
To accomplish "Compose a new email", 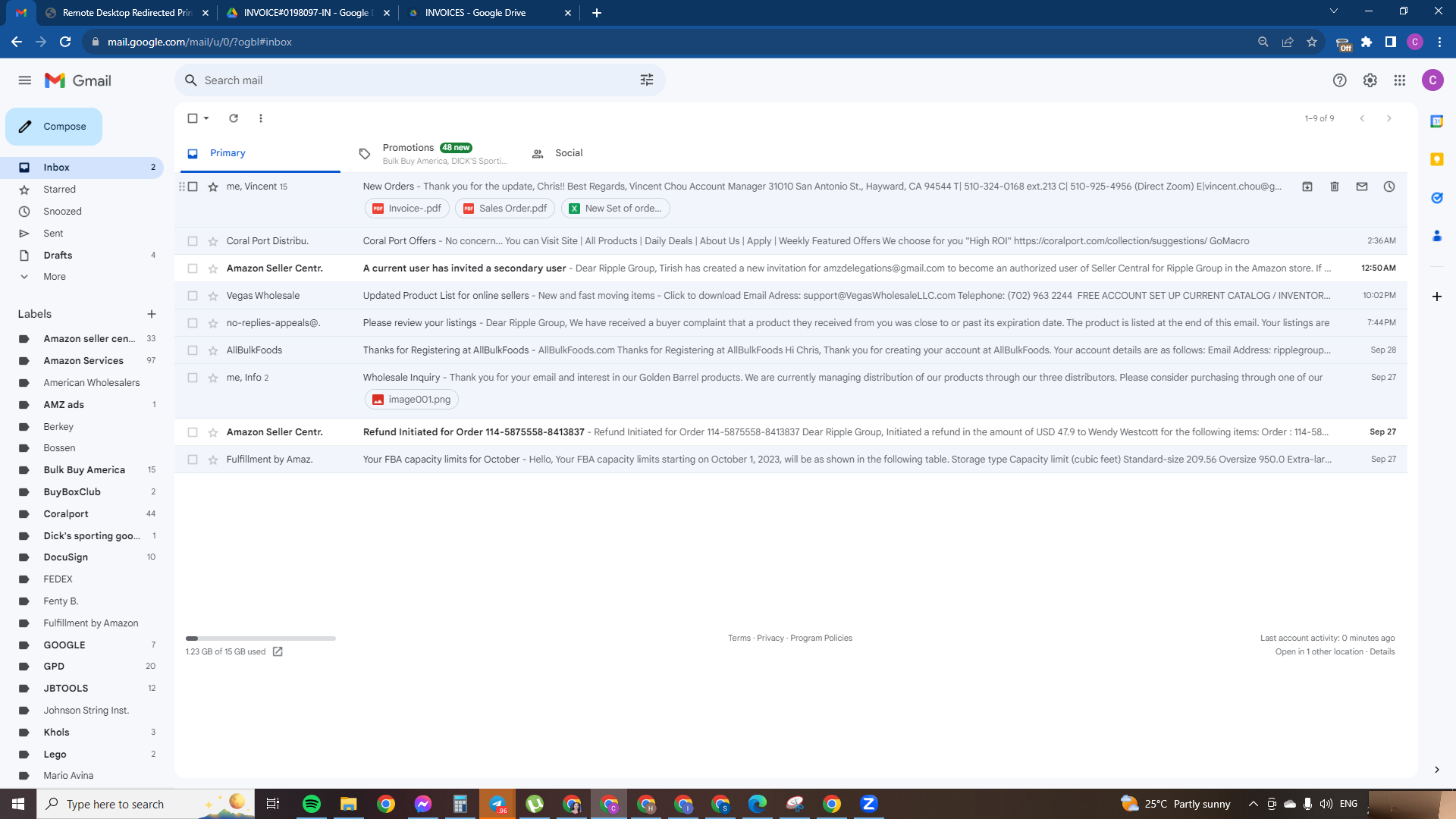I will (54, 127).
